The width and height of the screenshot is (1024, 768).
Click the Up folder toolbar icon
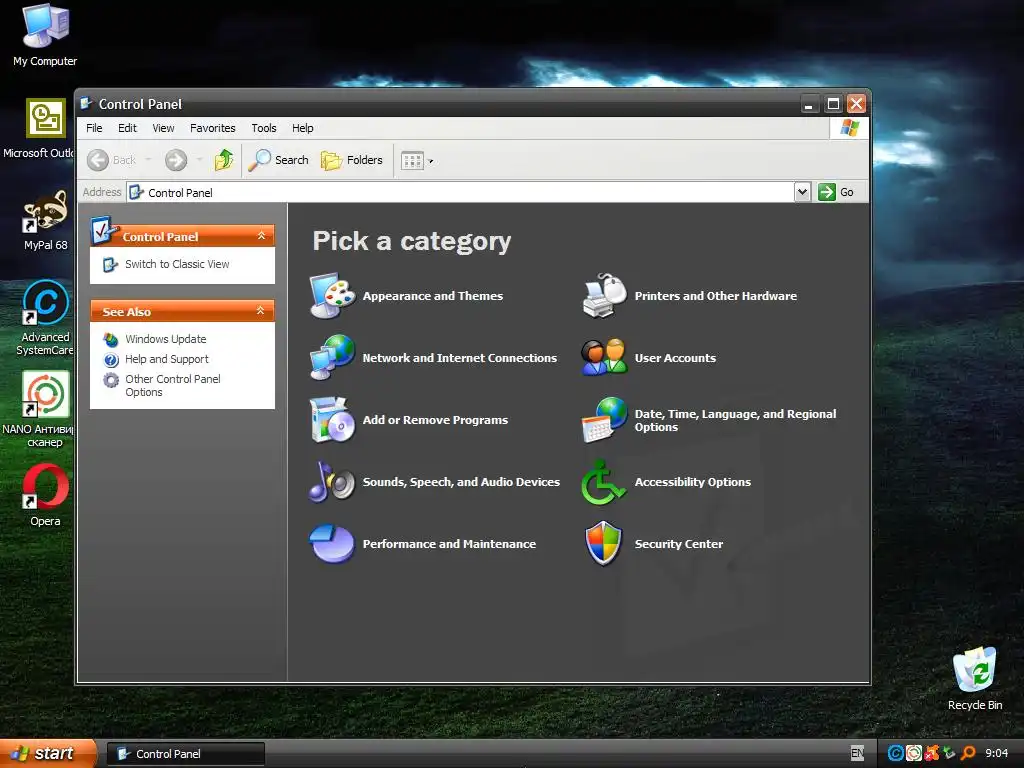click(224, 159)
